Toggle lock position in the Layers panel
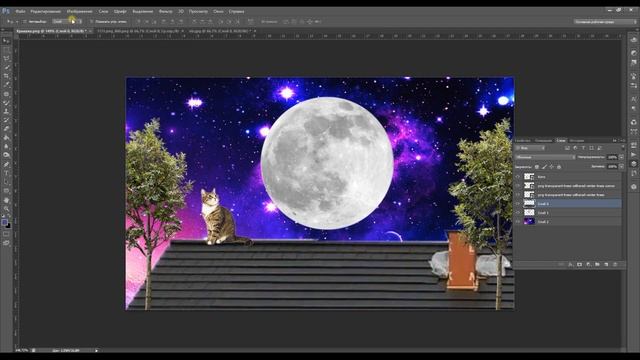The width and height of the screenshot is (640, 360). [x=551, y=167]
